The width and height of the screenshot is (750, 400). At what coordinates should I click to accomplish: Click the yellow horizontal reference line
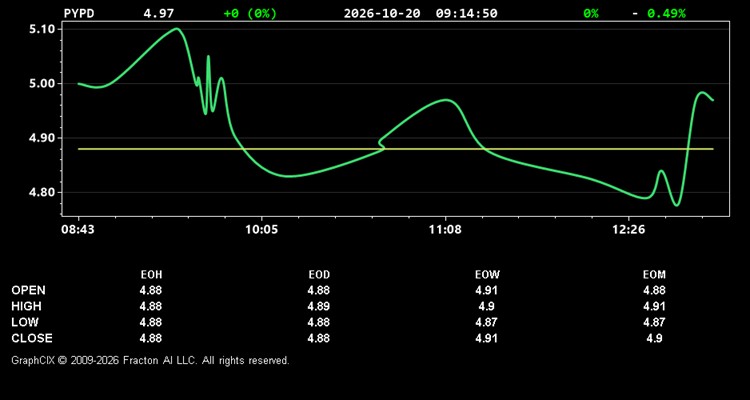pyautogui.click(x=396, y=149)
